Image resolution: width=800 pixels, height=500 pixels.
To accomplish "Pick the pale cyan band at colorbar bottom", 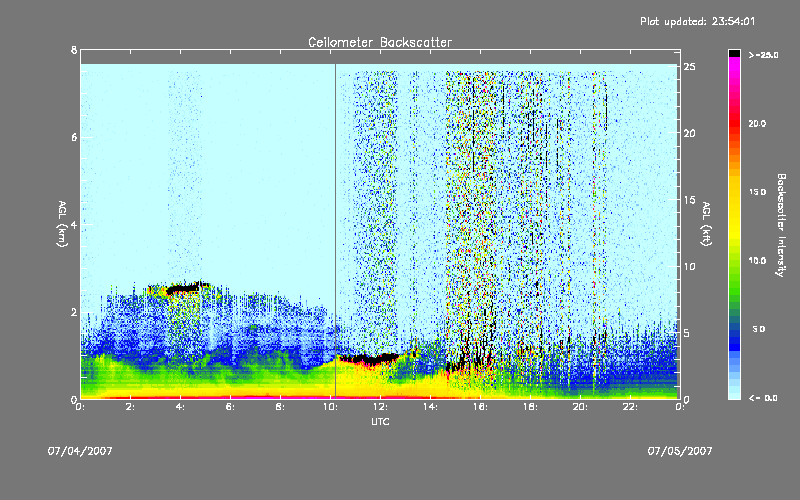I will 734,394.
